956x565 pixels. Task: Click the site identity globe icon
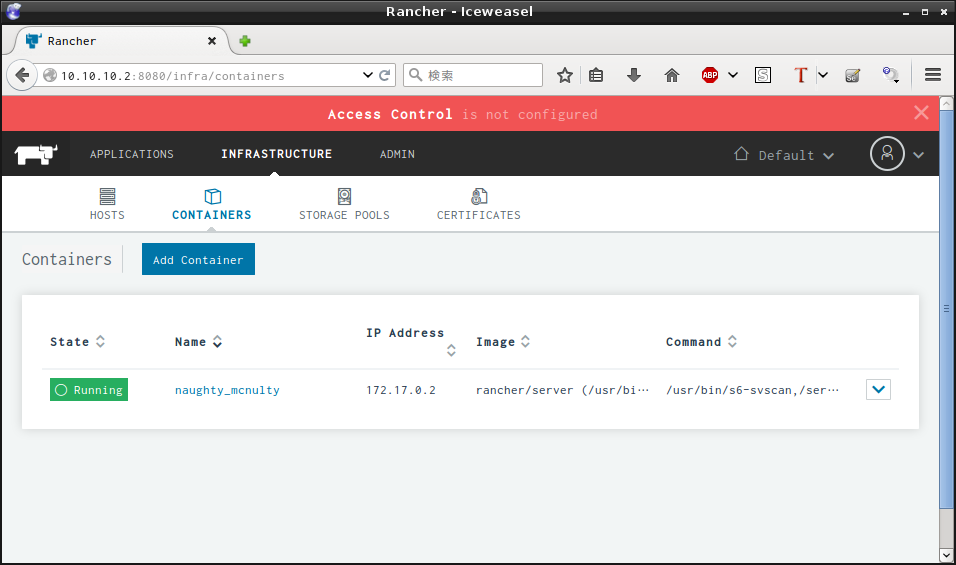(50, 75)
